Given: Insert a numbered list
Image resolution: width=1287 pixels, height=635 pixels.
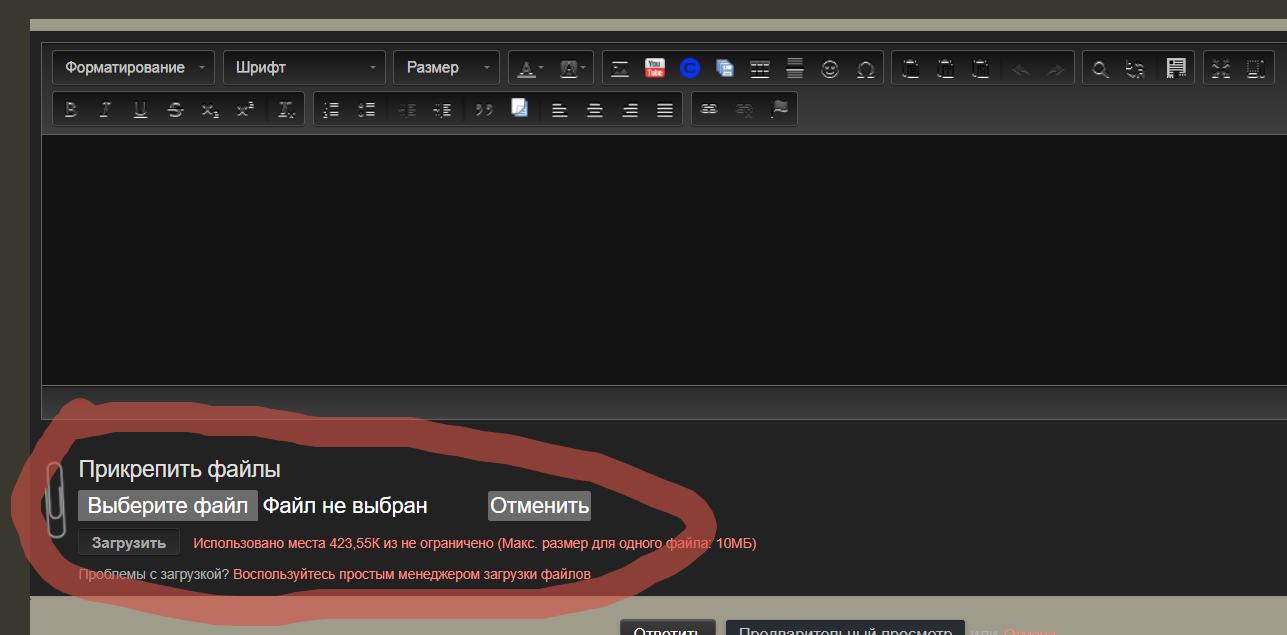Looking at the screenshot, I should (x=332, y=110).
